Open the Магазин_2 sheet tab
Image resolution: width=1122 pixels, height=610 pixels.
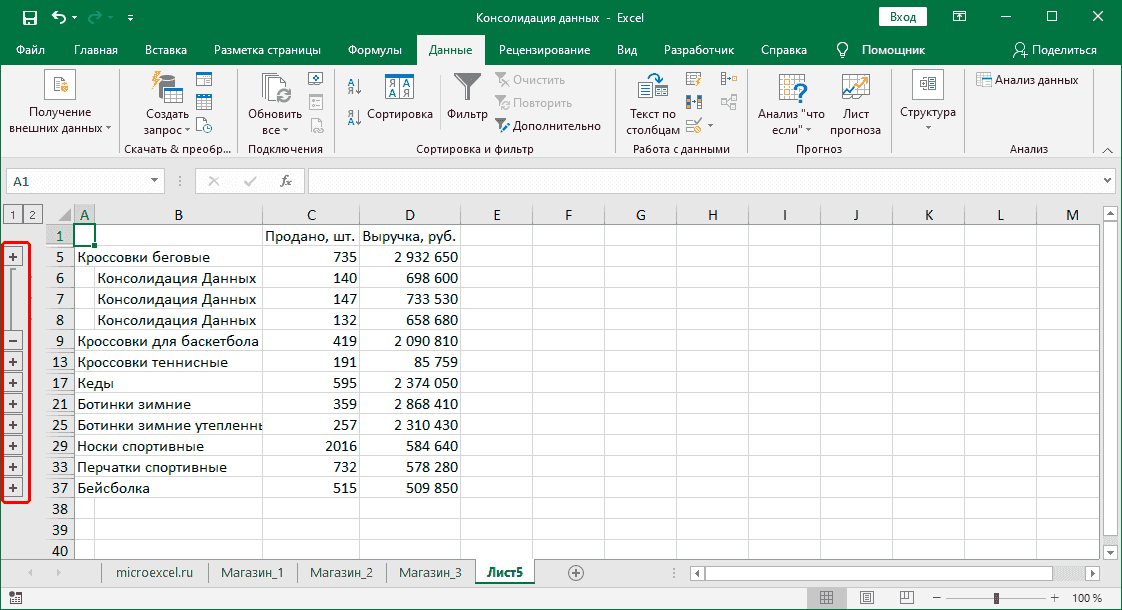[341, 572]
